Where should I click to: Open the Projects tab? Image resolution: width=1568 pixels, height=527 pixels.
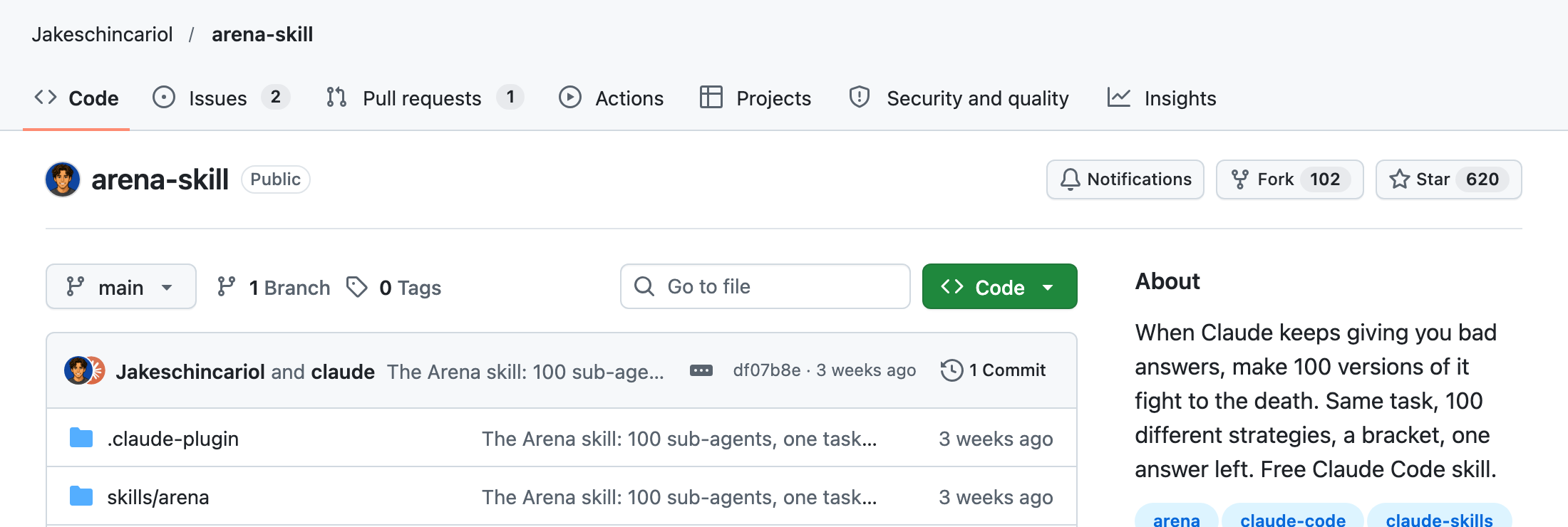755,98
